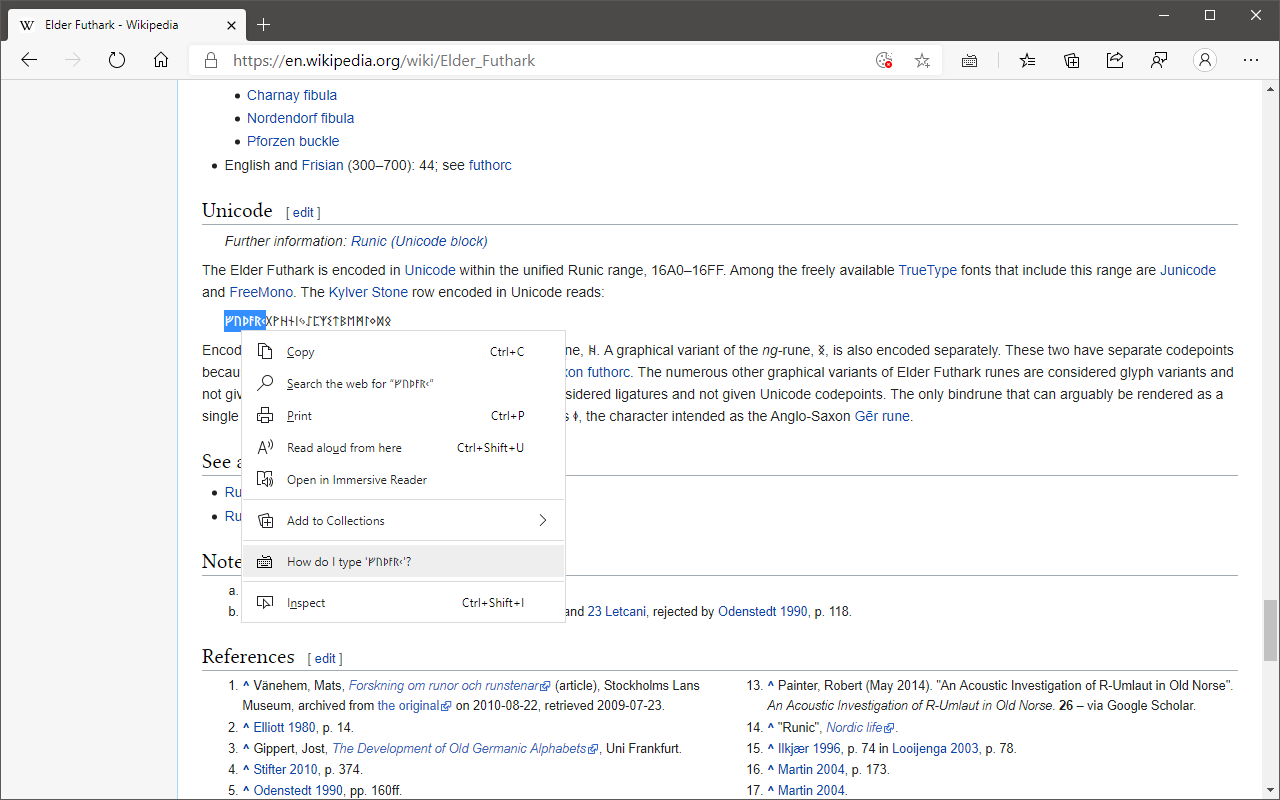Open the Nordic life link
1280x800 pixels.
click(860, 728)
